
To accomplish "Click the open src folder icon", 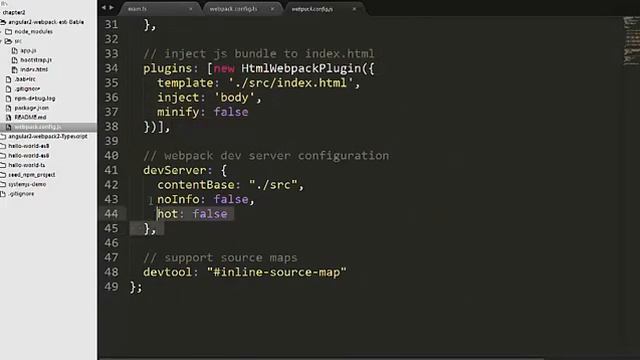I will pos(8,41).
